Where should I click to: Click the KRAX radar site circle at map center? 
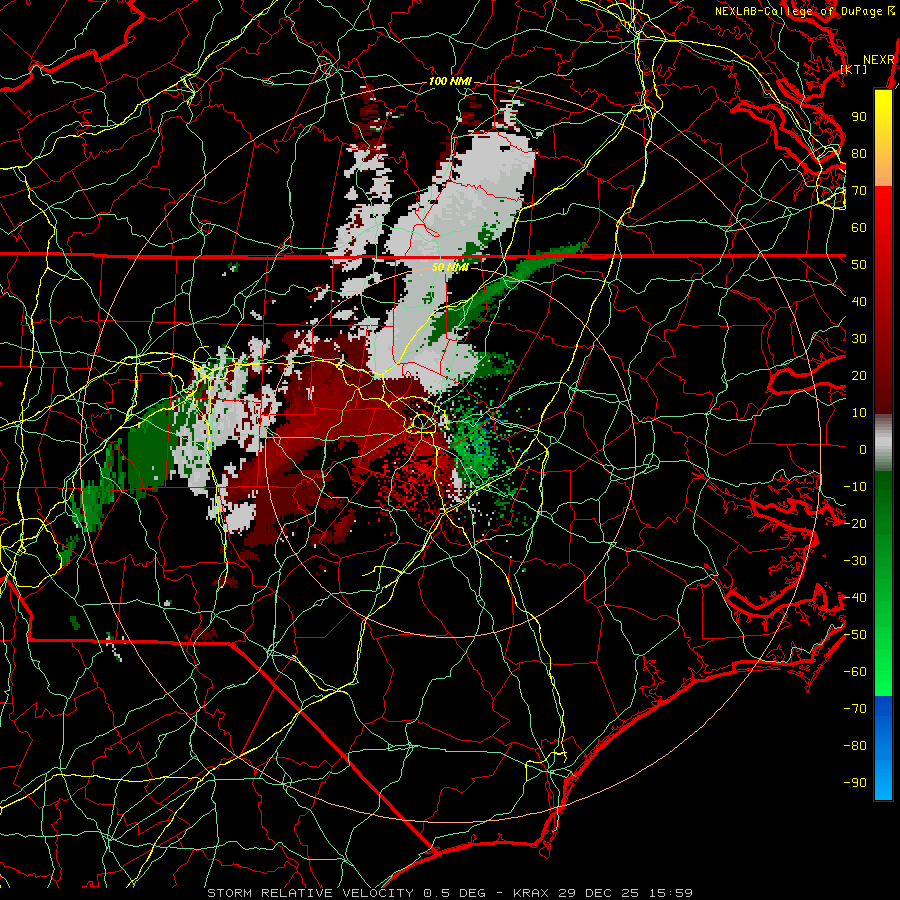[421, 422]
